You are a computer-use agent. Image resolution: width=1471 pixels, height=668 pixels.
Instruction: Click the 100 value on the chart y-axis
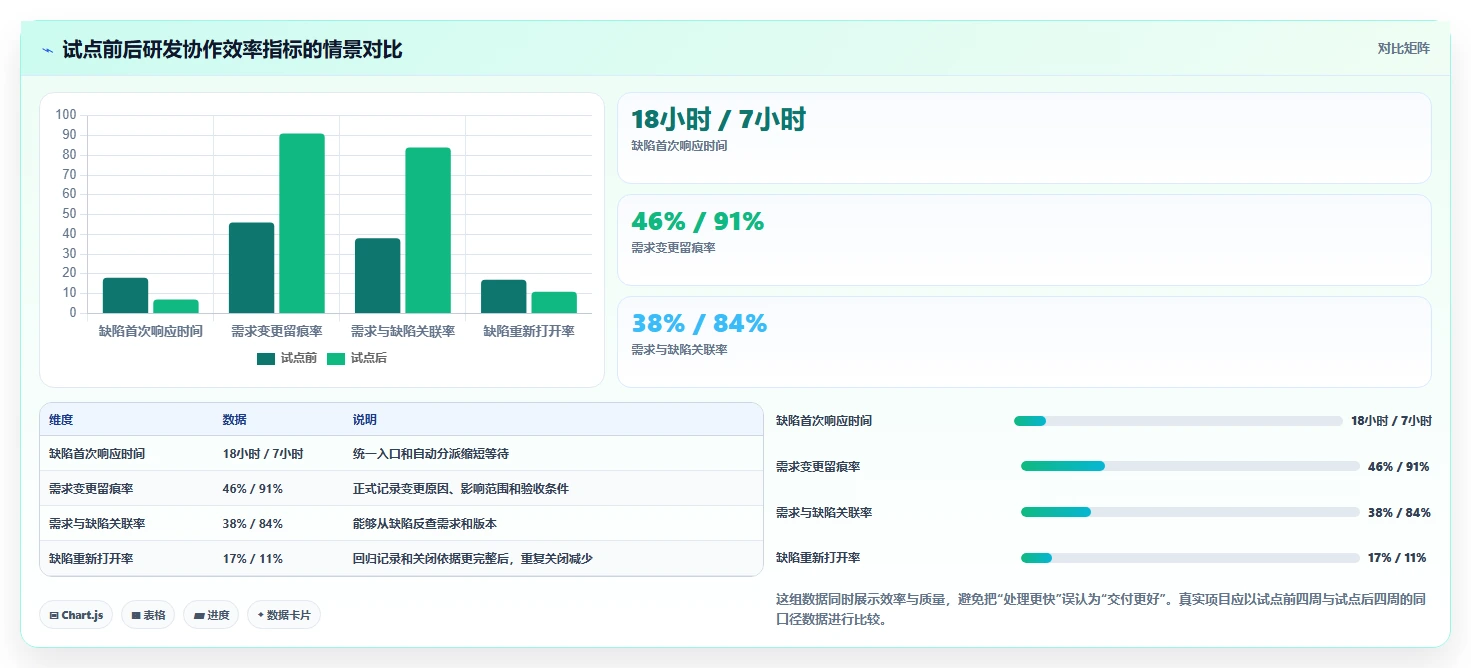[66, 115]
